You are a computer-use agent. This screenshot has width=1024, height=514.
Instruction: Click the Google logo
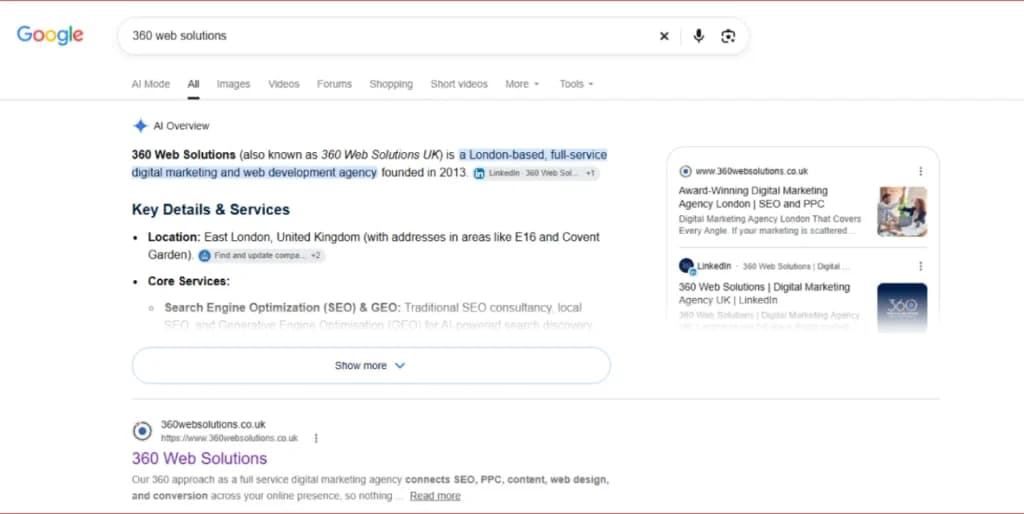coord(50,35)
